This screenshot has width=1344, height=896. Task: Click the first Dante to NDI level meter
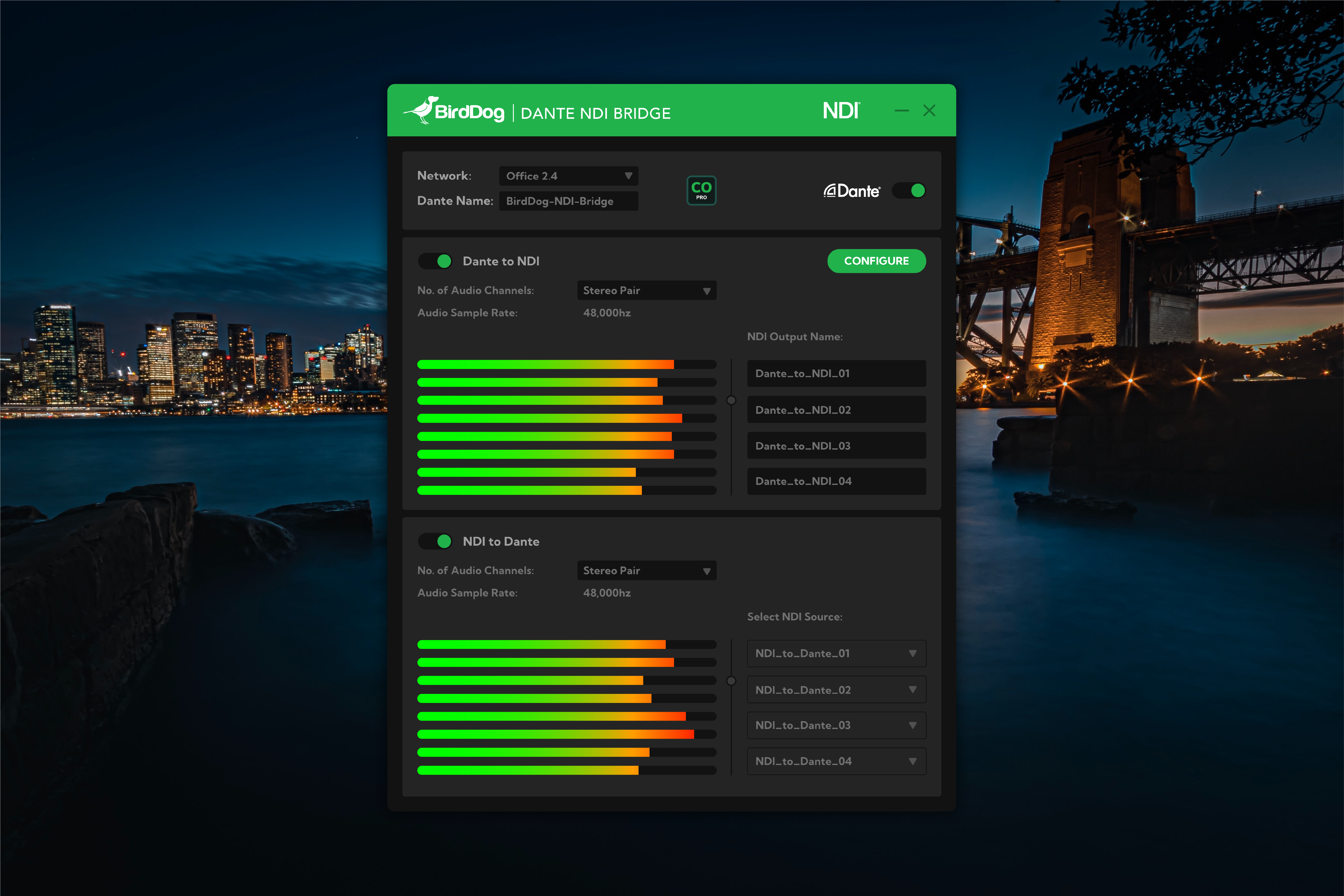[567, 364]
